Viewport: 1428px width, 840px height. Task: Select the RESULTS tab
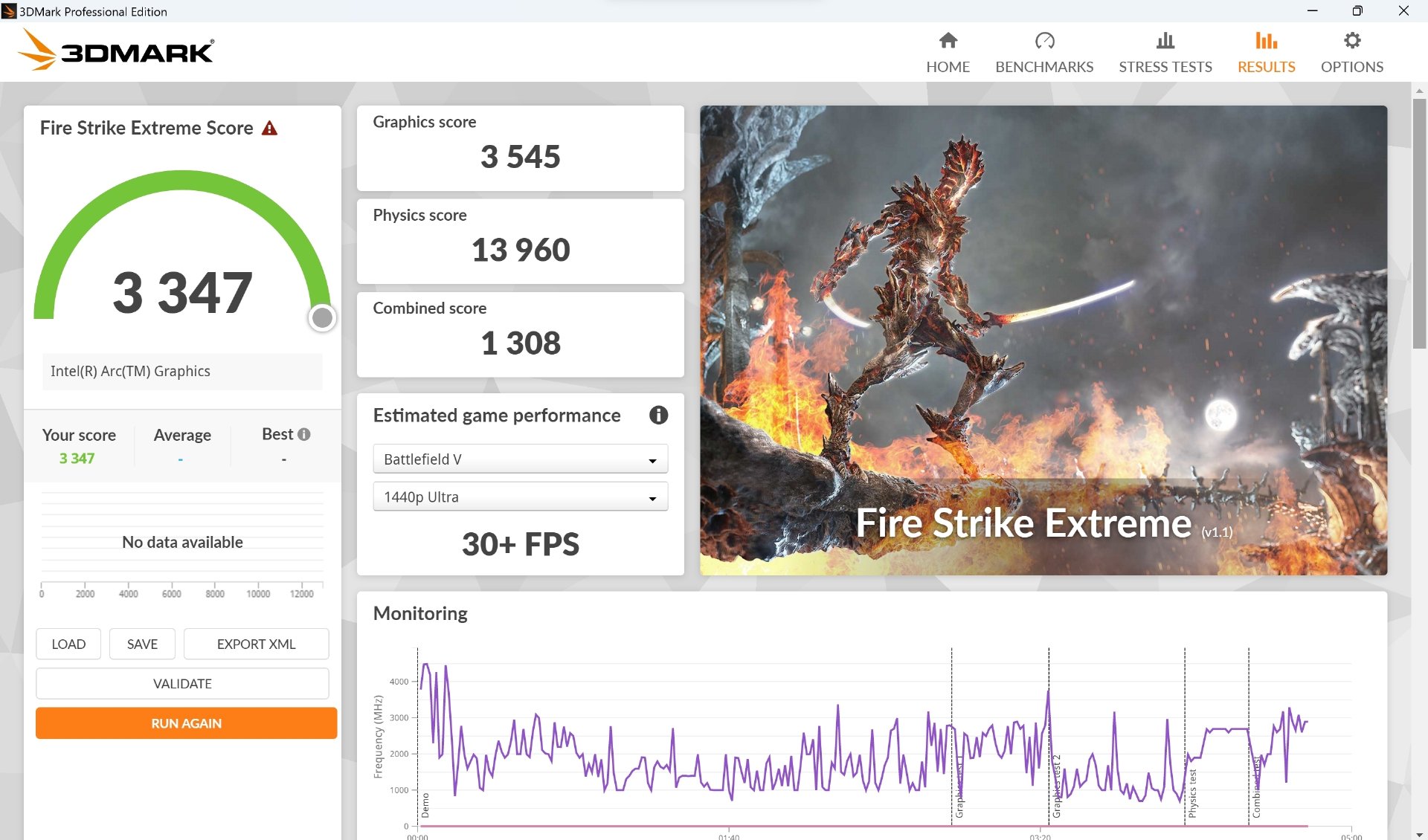click(x=1266, y=52)
